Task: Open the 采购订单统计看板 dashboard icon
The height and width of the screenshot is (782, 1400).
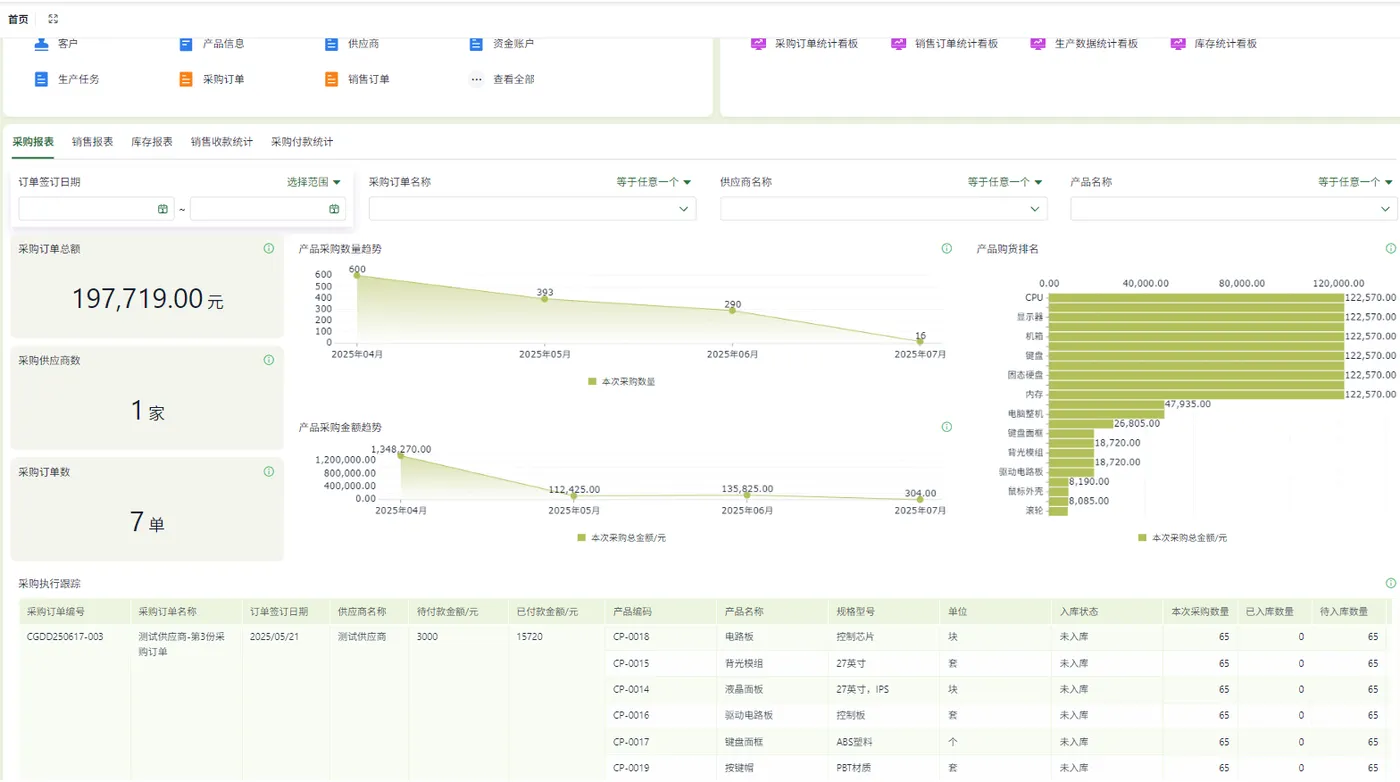Action: click(x=758, y=43)
